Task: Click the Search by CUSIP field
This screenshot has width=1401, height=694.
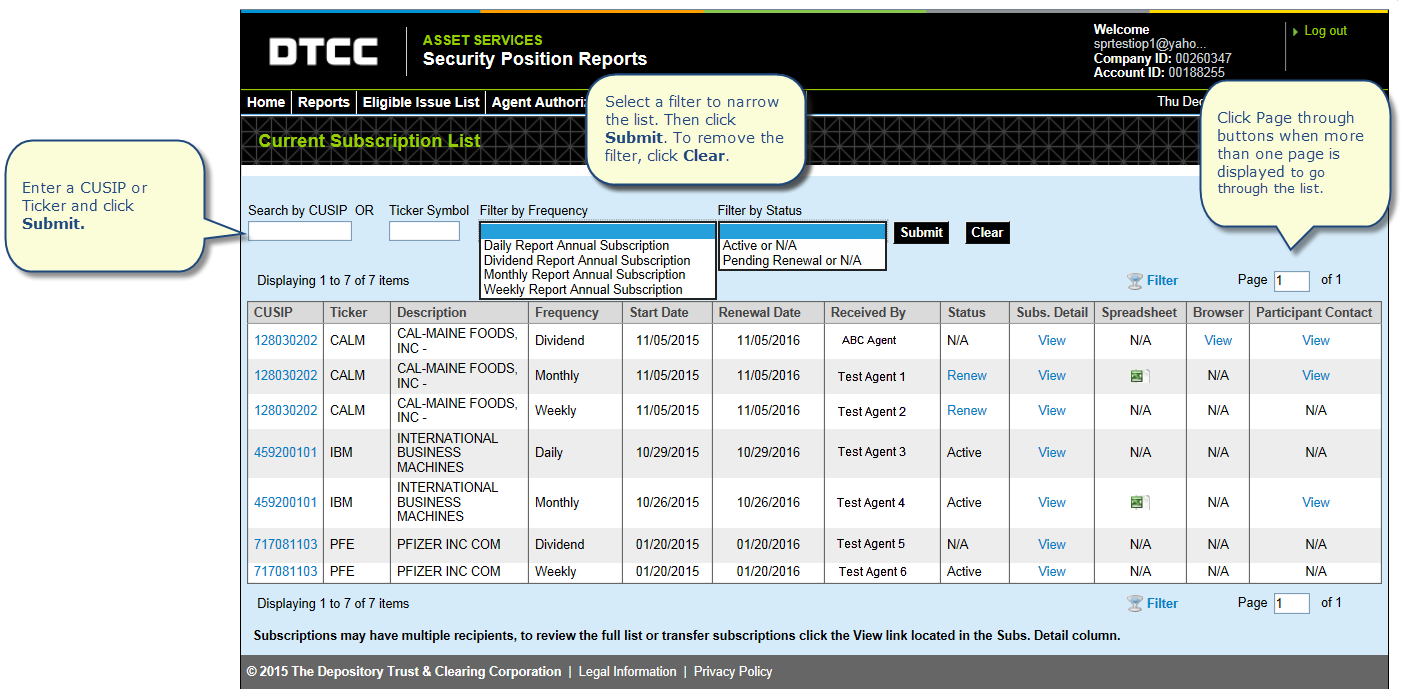Action: [300, 232]
